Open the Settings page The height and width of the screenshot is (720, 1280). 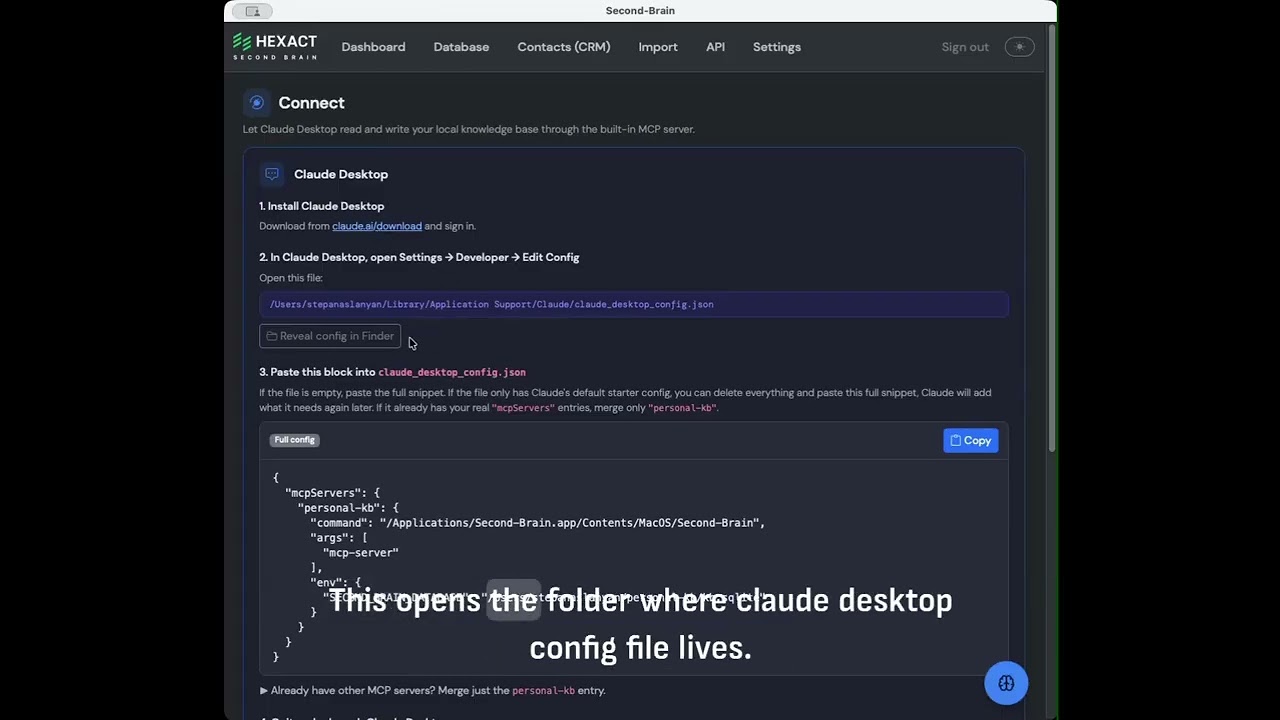[777, 47]
